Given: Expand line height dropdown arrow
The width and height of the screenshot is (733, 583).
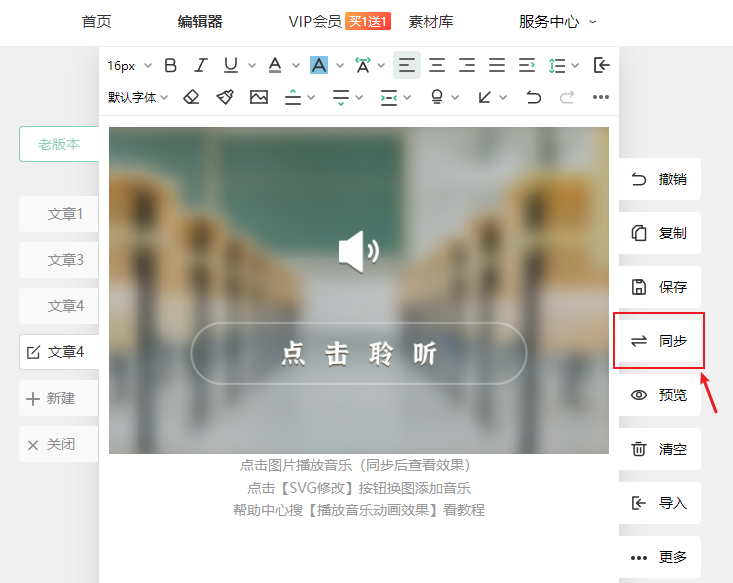Looking at the screenshot, I should tap(575, 65).
